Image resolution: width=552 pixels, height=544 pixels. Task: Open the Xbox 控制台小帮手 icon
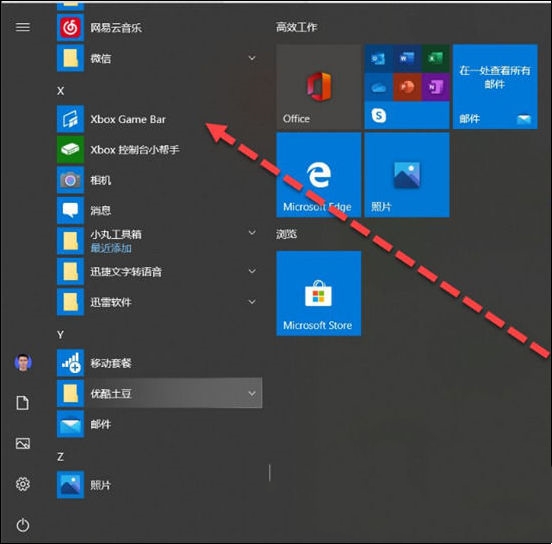click(70, 149)
